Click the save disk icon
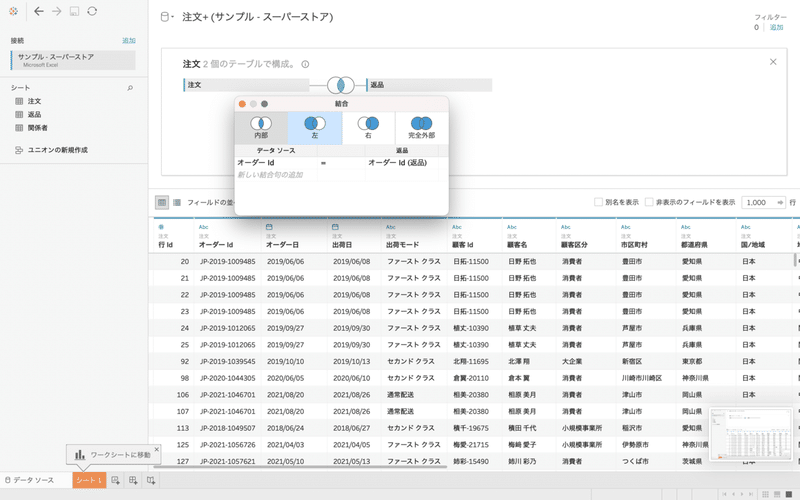Screen dimensions: 800x500 tap(74, 11)
